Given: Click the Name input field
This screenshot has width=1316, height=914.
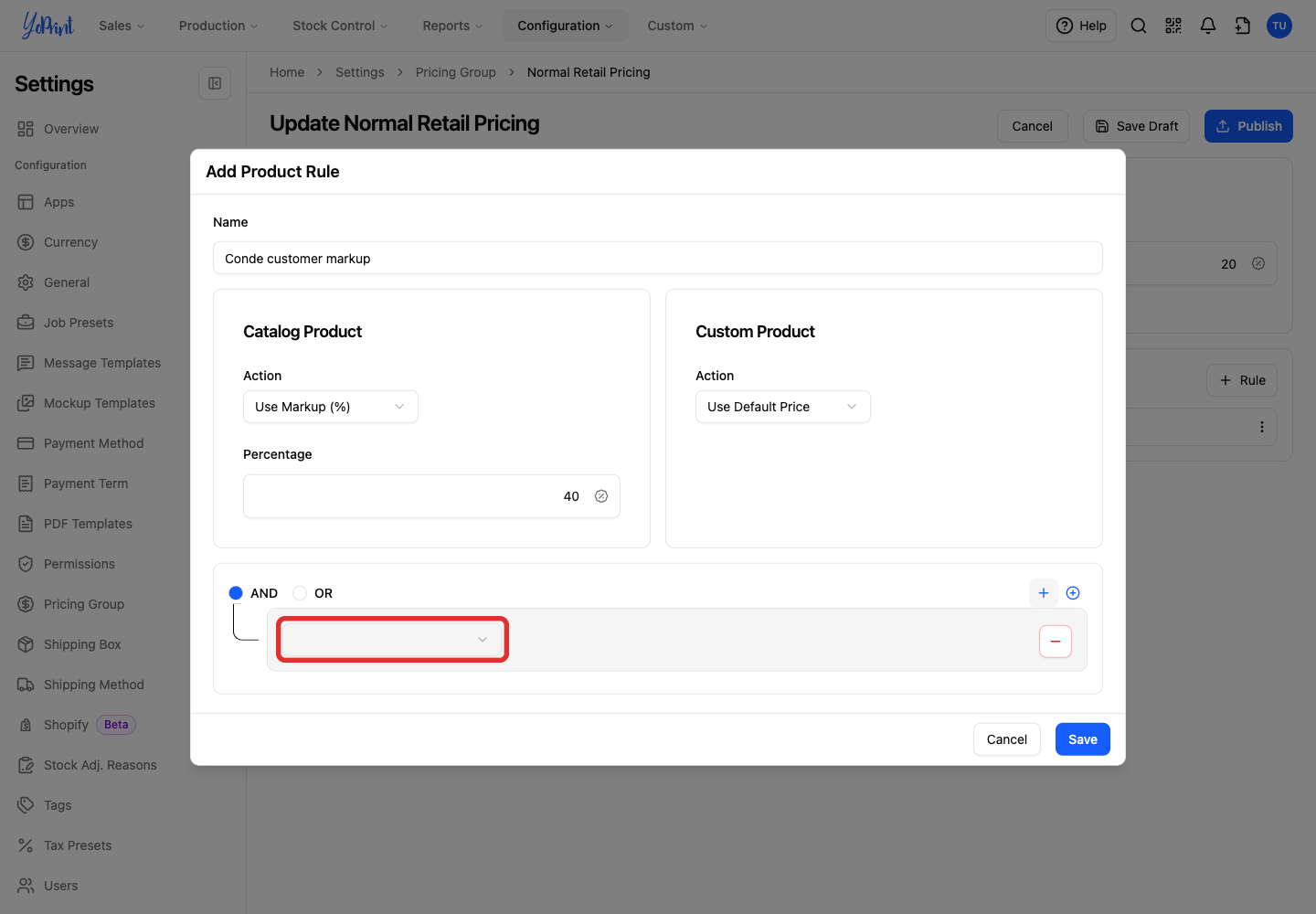Looking at the screenshot, I should [658, 258].
